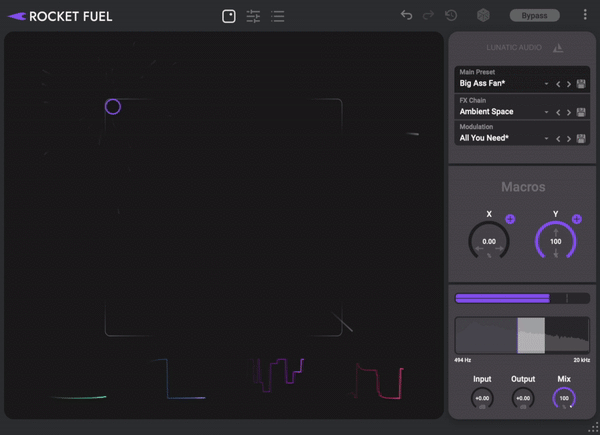600x435 pixels.
Task: Click the redo arrow
Action: click(429, 16)
